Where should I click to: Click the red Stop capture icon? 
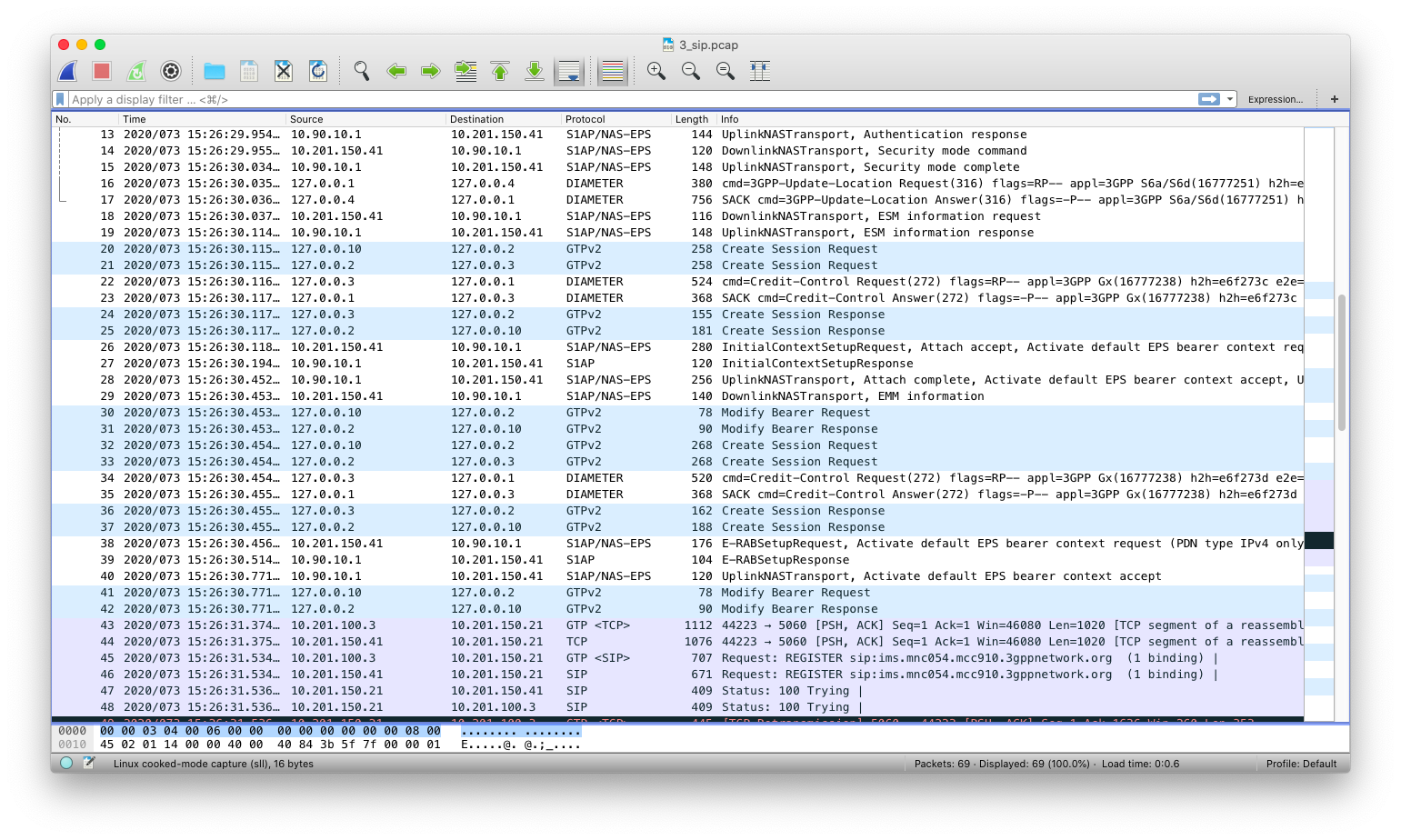tap(101, 71)
